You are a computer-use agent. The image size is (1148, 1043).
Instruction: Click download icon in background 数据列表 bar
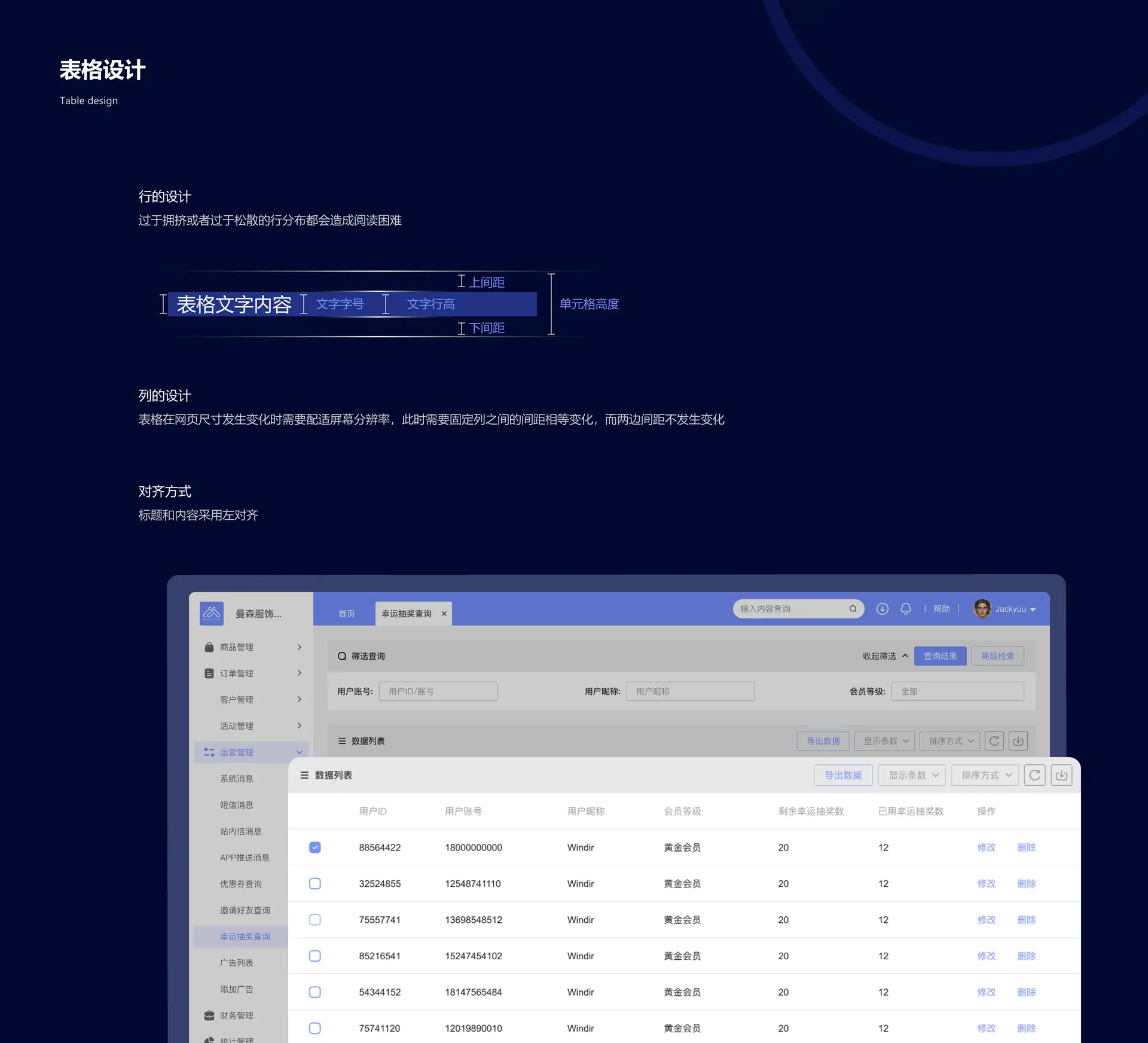coord(1018,741)
